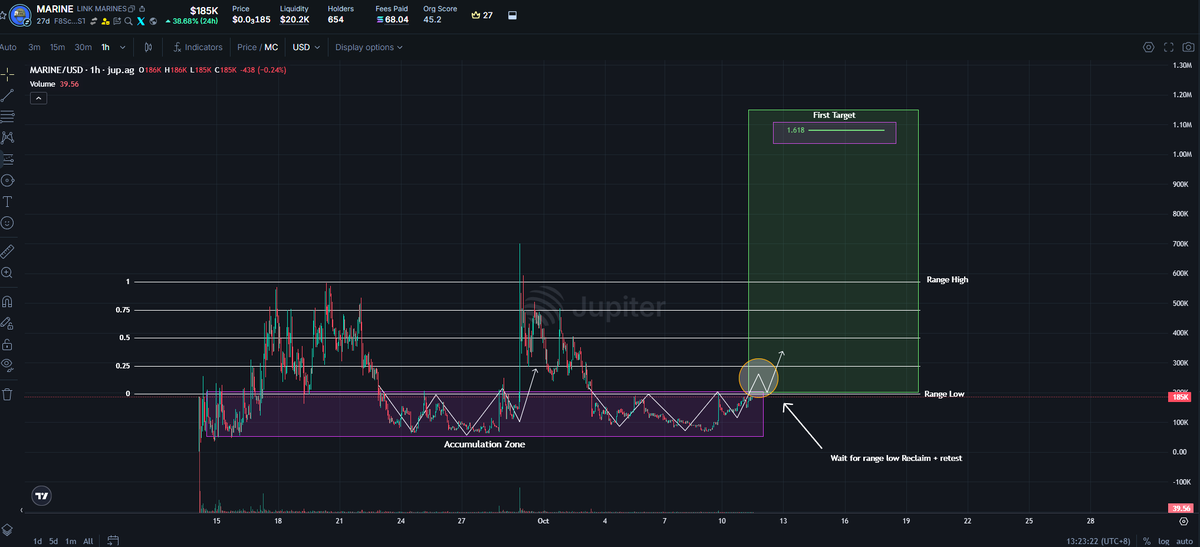Remove drawings with trash icon
The width and height of the screenshot is (1200, 547).
(8, 394)
